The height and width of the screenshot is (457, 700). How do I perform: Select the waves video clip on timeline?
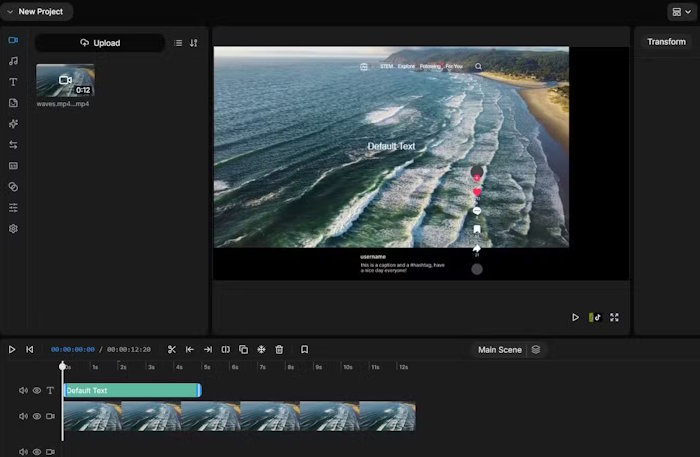tap(239, 416)
